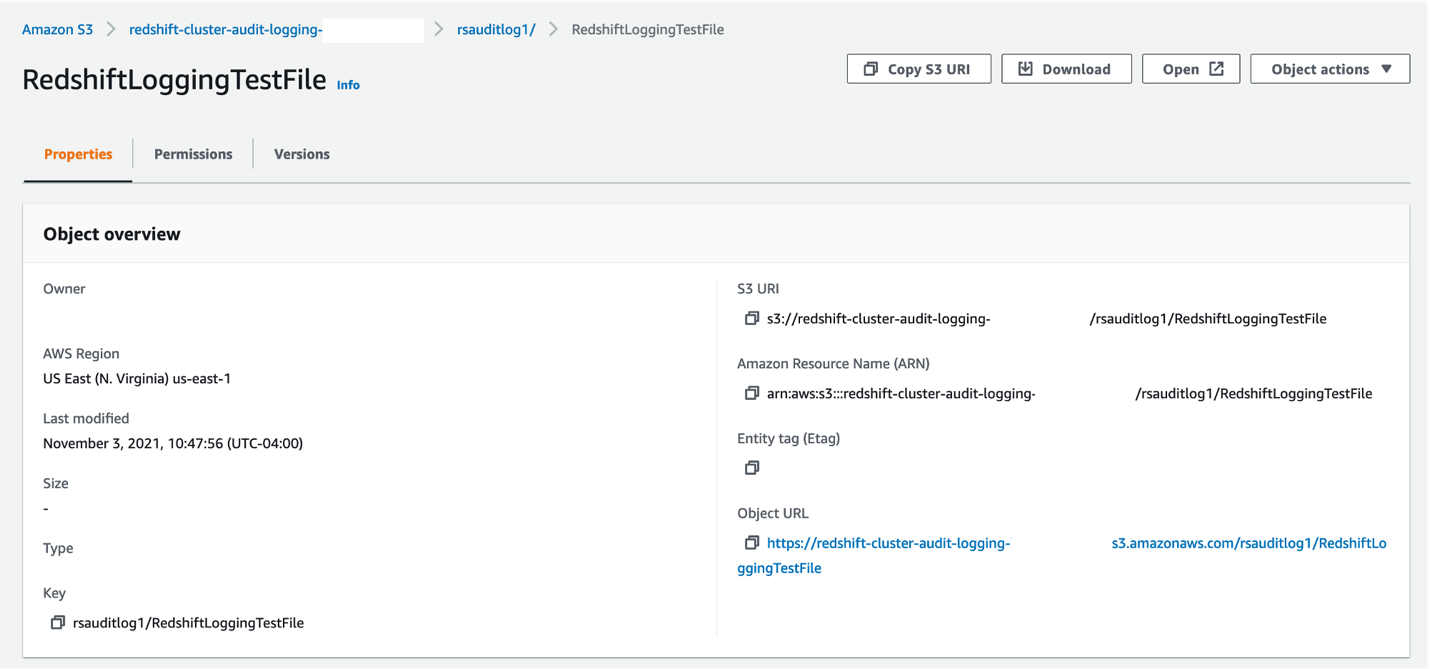Click the Info link beside the title
This screenshot has height=669, width=1430.
(348, 85)
